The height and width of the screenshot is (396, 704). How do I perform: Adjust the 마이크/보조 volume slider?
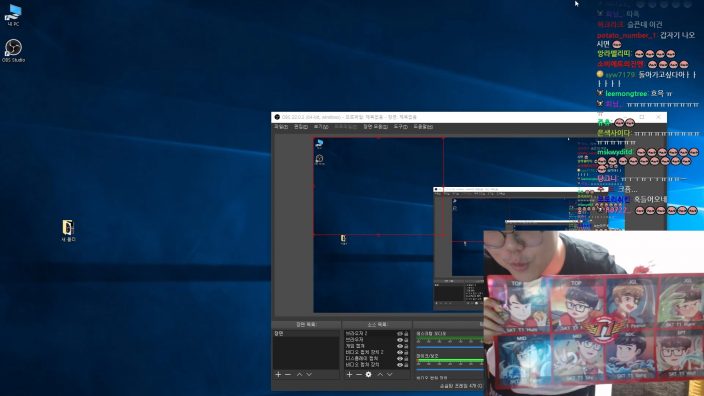(450, 370)
